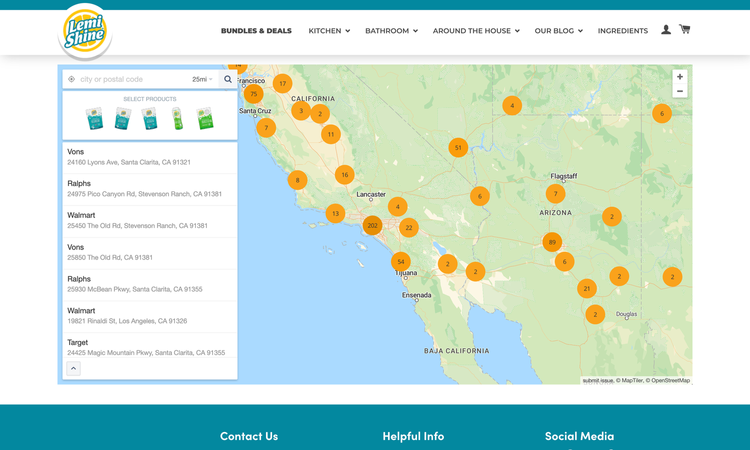Image resolution: width=750 pixels, height=450 pixels.
Task: Focus the city or postal code field
Action: pyautogui.click(x=133, y=79)
